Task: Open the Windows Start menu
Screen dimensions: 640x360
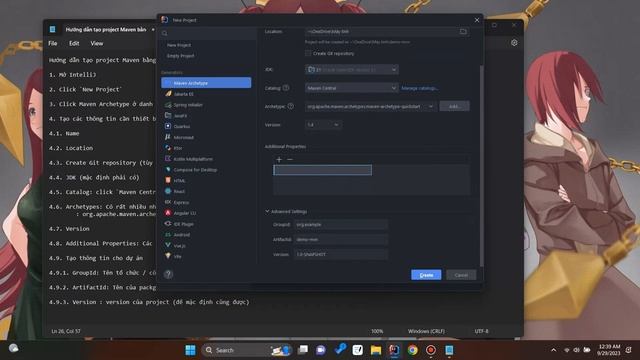Action: tap(191, 350)
